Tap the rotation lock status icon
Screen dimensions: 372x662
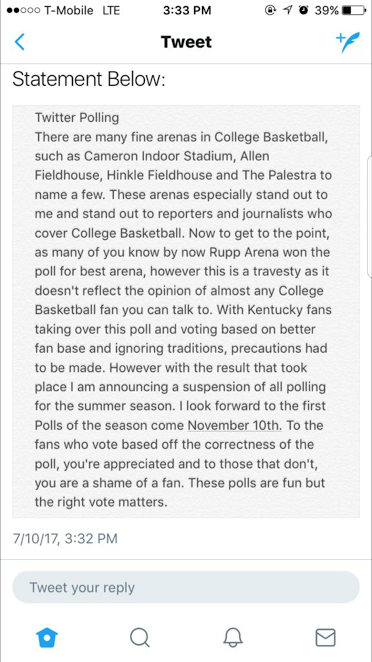[271, 11]
